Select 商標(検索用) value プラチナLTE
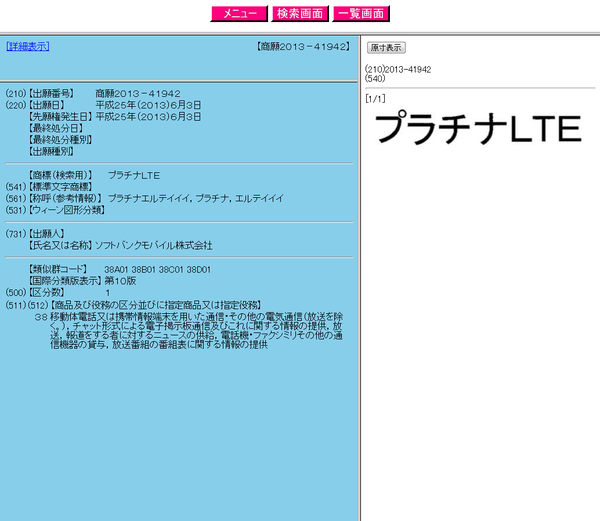The width and height of the screenshot is (600, 521). tap(134, 175)
